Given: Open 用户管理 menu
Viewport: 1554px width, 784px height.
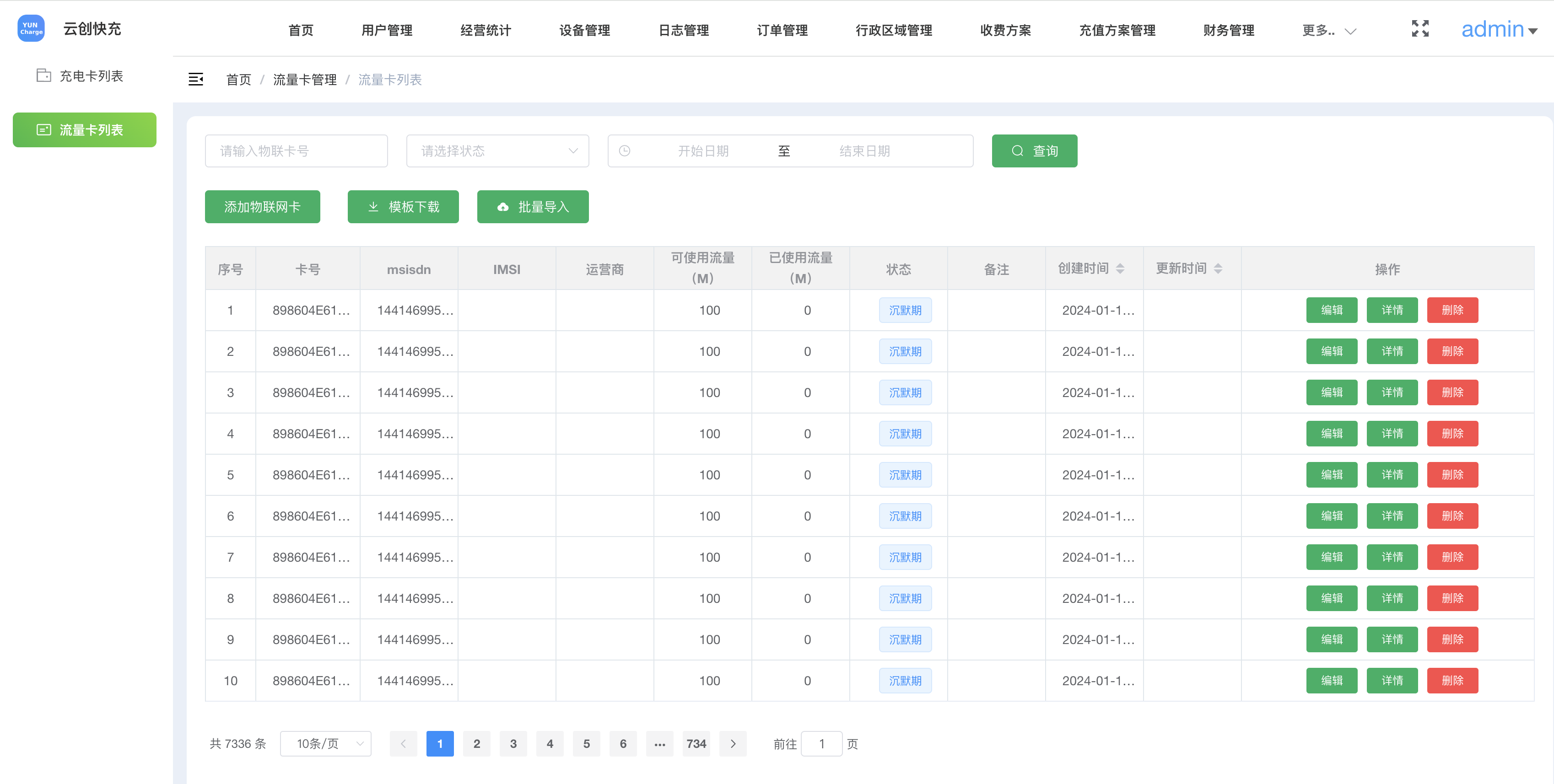Looking at the screenshot, I should 387,30.
